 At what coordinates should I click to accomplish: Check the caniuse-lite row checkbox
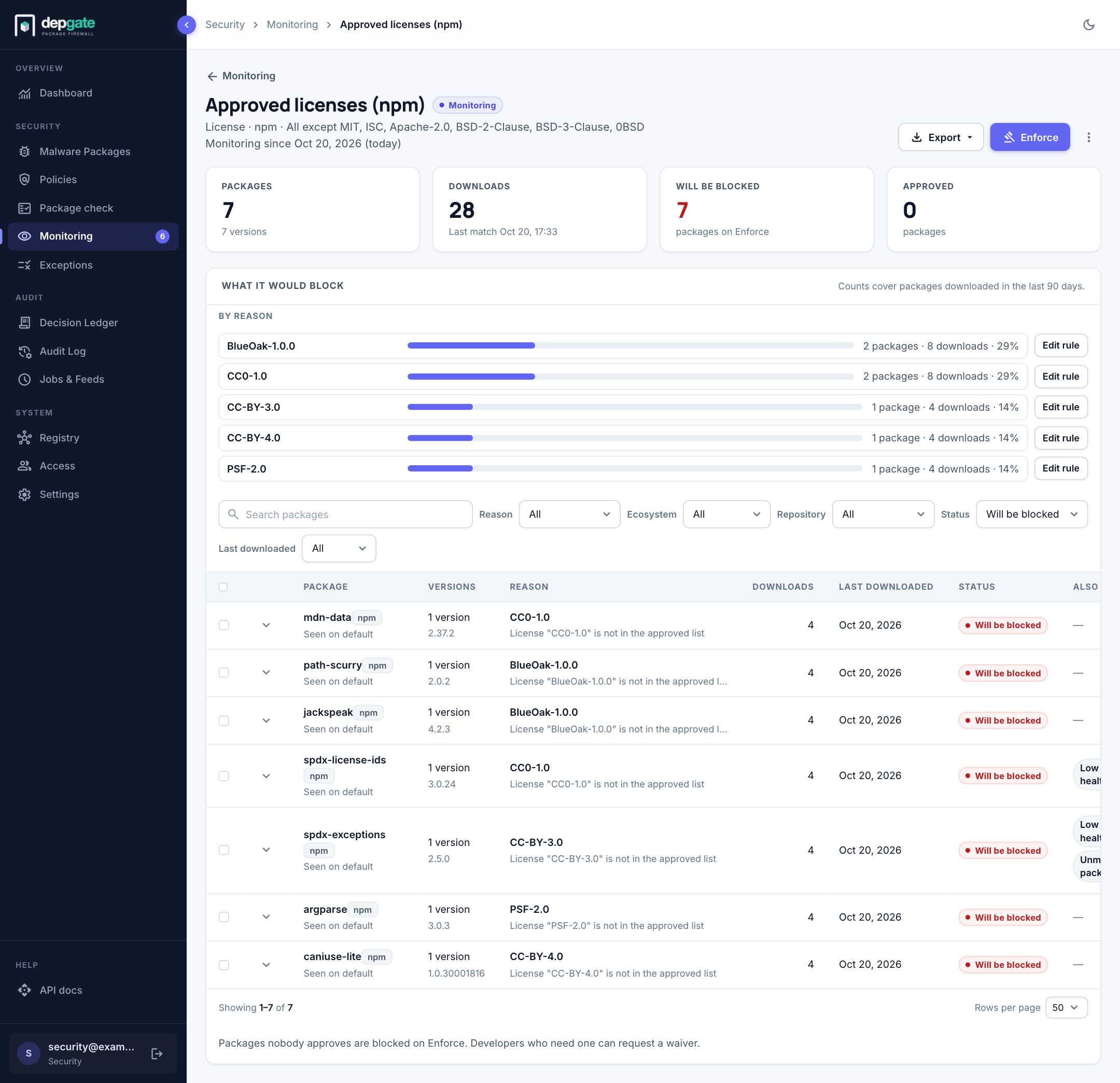[x=224, y=965]
